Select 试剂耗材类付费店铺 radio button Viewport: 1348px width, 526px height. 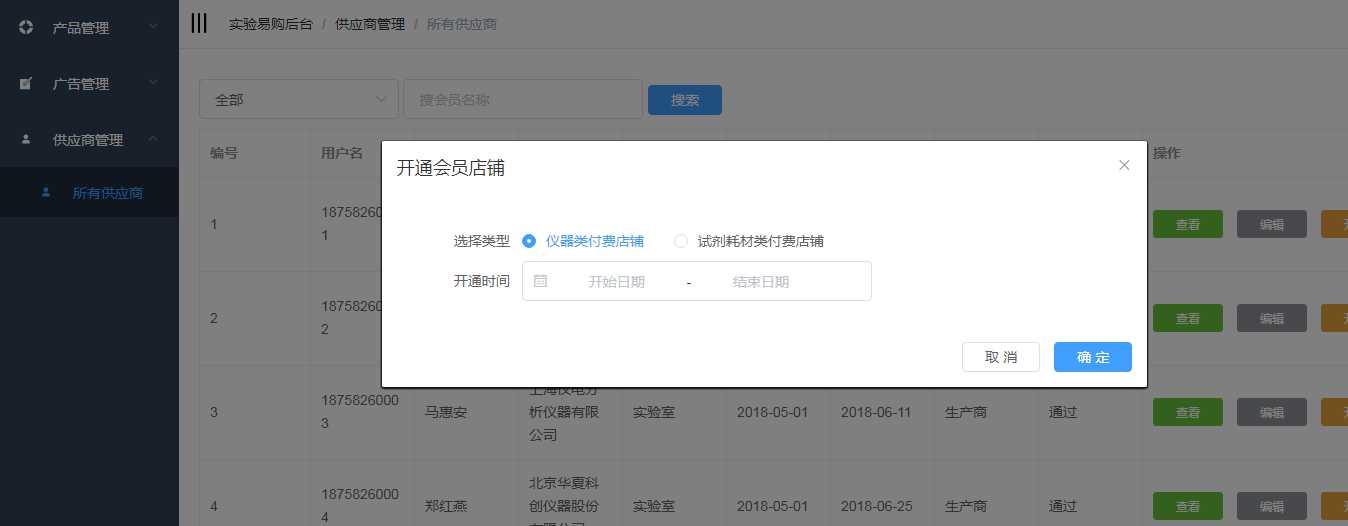pyautogui.click(x=681, y=241)
